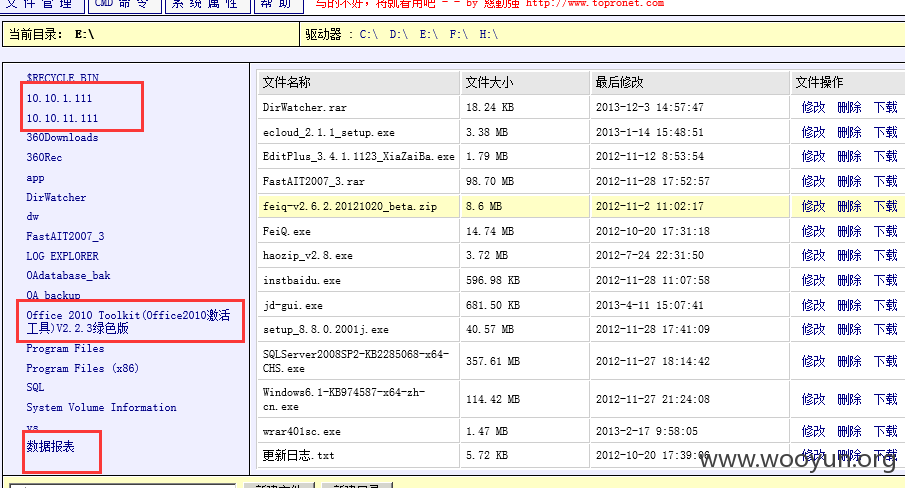Viewport: 905px width, 488px height.
Task: Click 下载 for wrar401sc.exe
Action: (x=885, y=431)
